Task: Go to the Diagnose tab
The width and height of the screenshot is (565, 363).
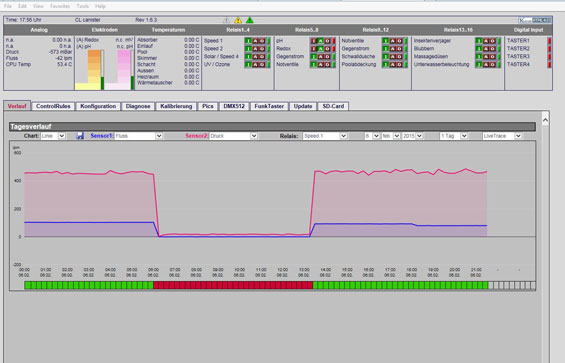Action: tap(138, 106)
